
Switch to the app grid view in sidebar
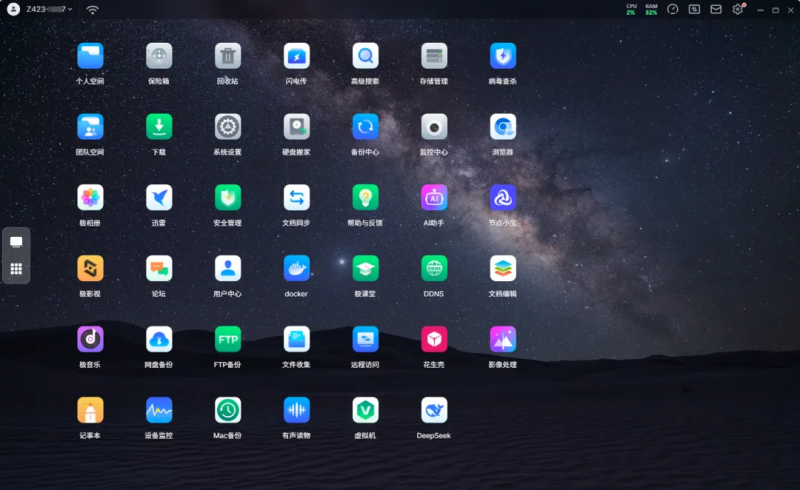coord(16,269)
